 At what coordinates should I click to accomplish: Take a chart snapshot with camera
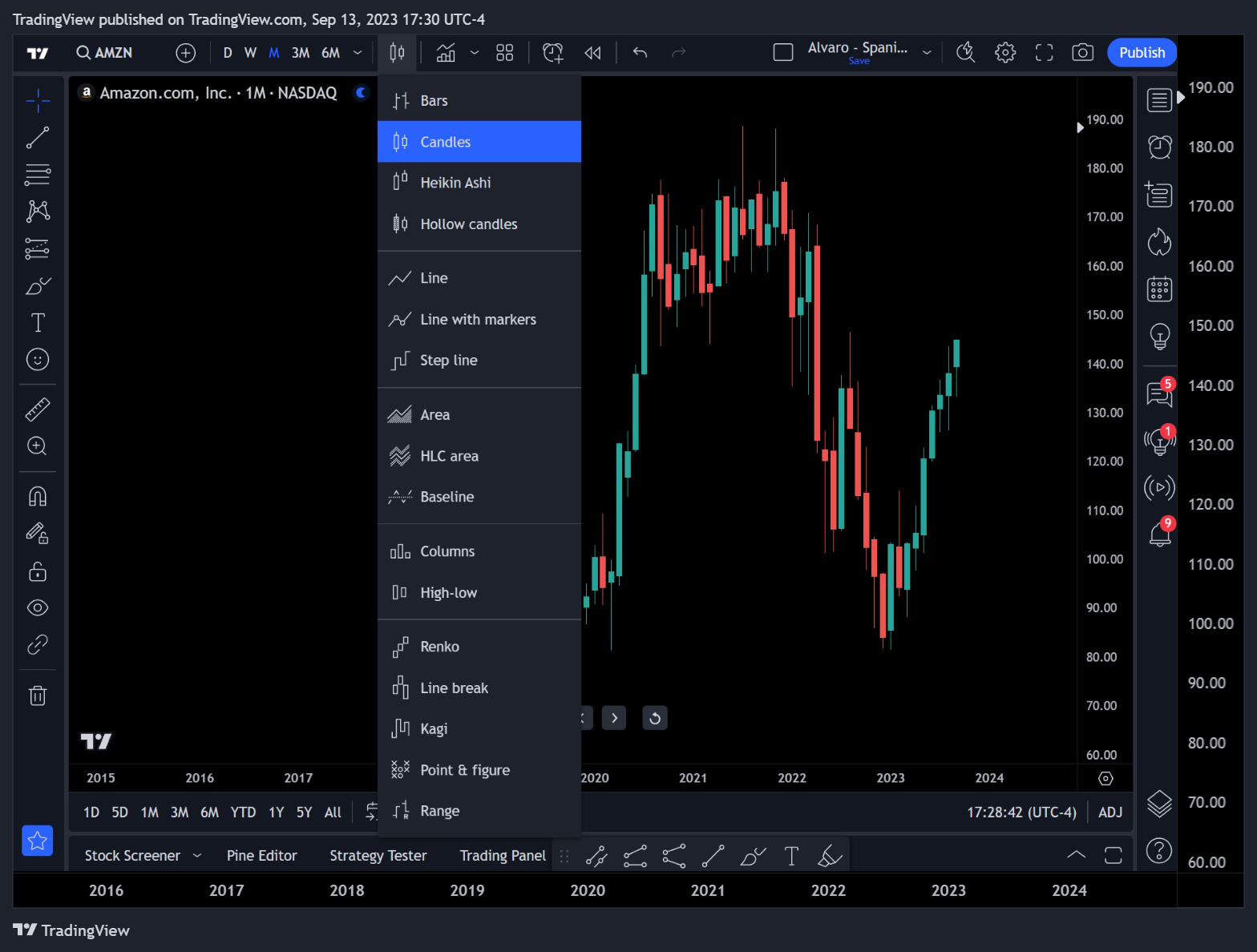click(1083, 53)
